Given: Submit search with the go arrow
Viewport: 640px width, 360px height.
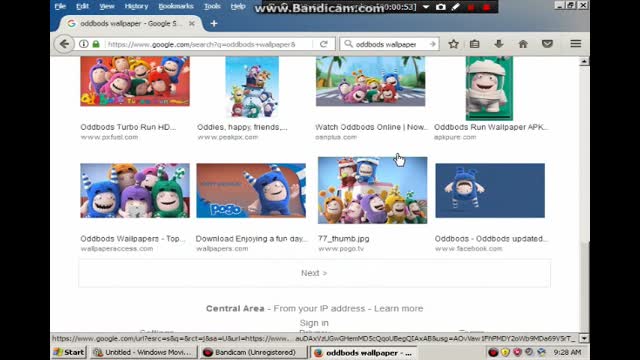Looking at the screenshot, I should [432, 44].
